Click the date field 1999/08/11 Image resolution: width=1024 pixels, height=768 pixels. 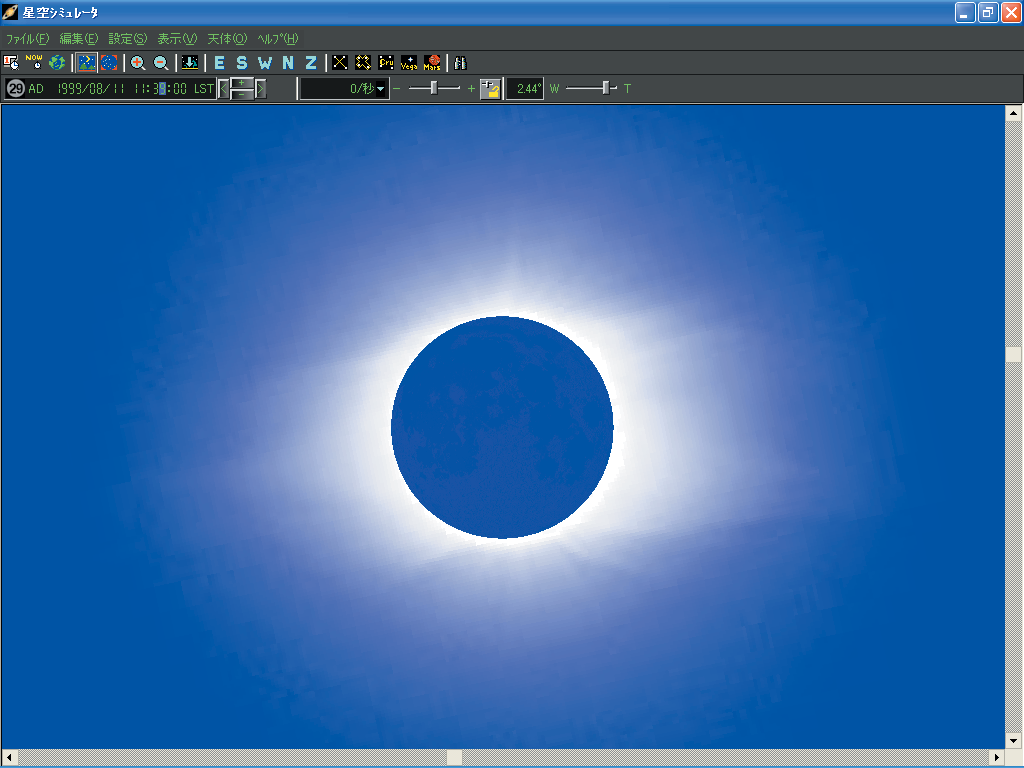[x=91, y=88]
